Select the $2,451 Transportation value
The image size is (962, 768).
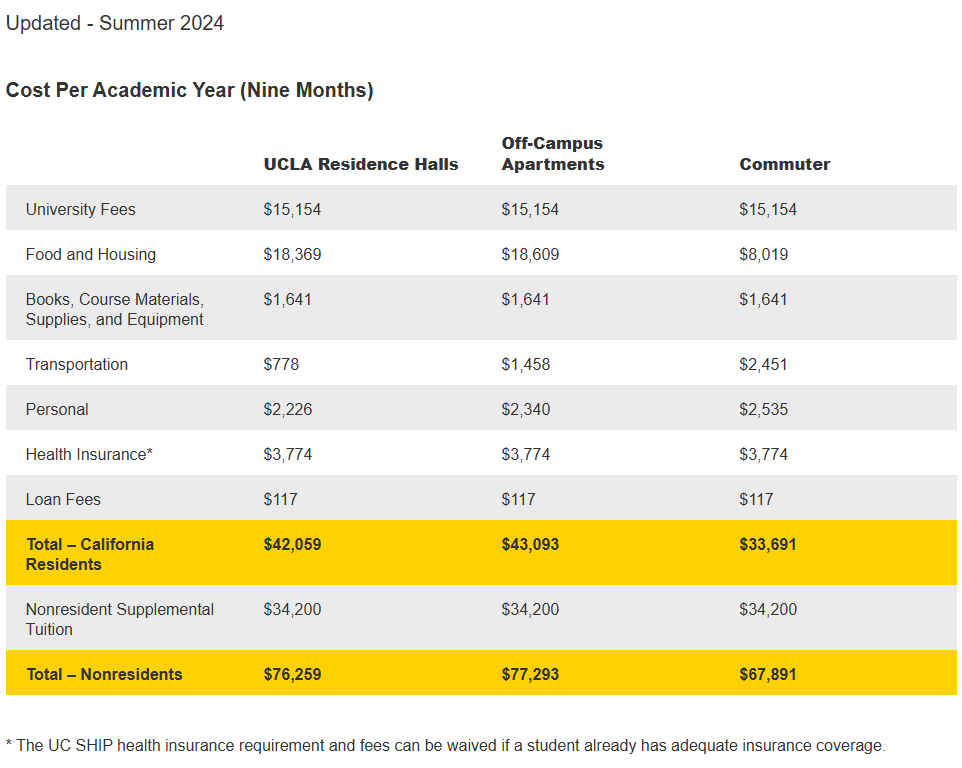pos(763,364)
